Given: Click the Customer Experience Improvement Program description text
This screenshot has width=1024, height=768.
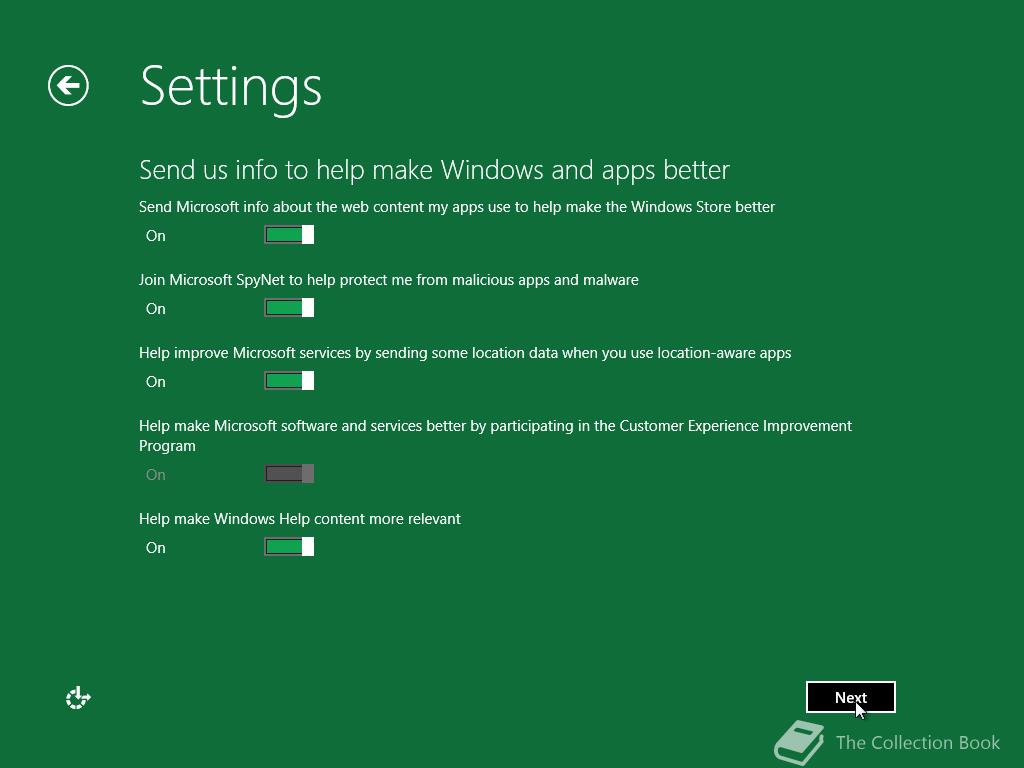Looking at the screenshot, I should pos(495,436).
